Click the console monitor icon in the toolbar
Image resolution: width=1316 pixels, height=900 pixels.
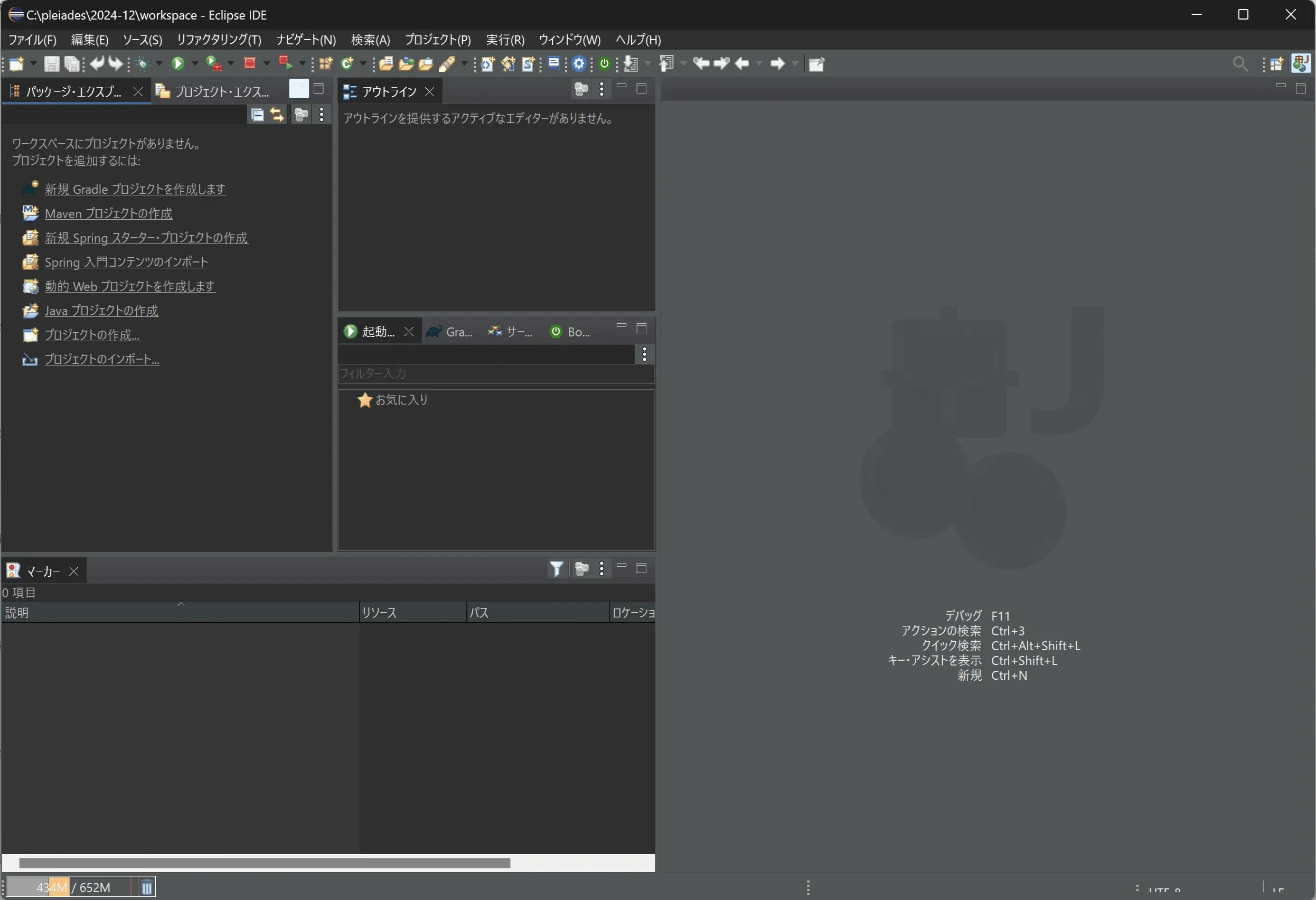(x=554, y=63)
